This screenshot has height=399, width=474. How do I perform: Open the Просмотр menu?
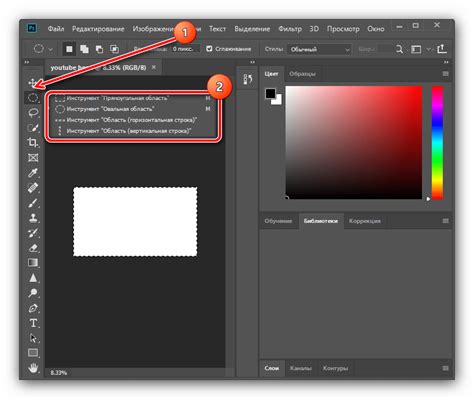coord(343,29)
